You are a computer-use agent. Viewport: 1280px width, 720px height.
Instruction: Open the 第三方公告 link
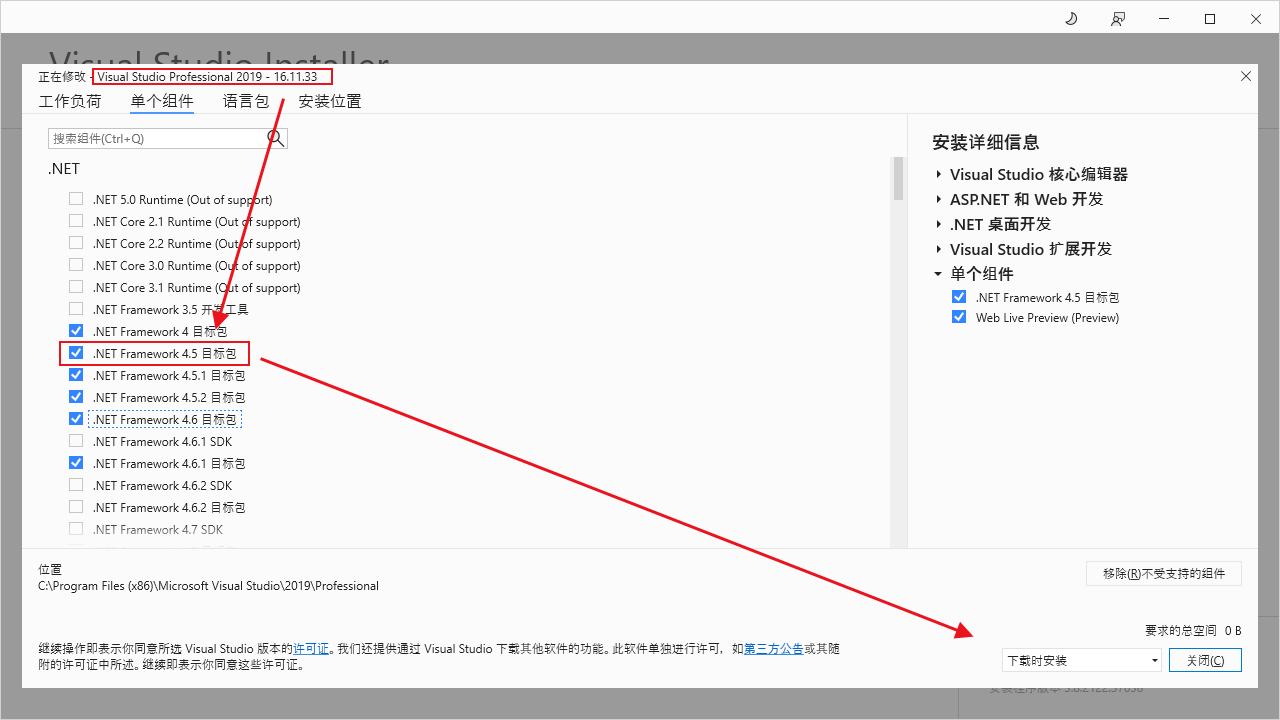pyautogui.click(x=774, y=649)
